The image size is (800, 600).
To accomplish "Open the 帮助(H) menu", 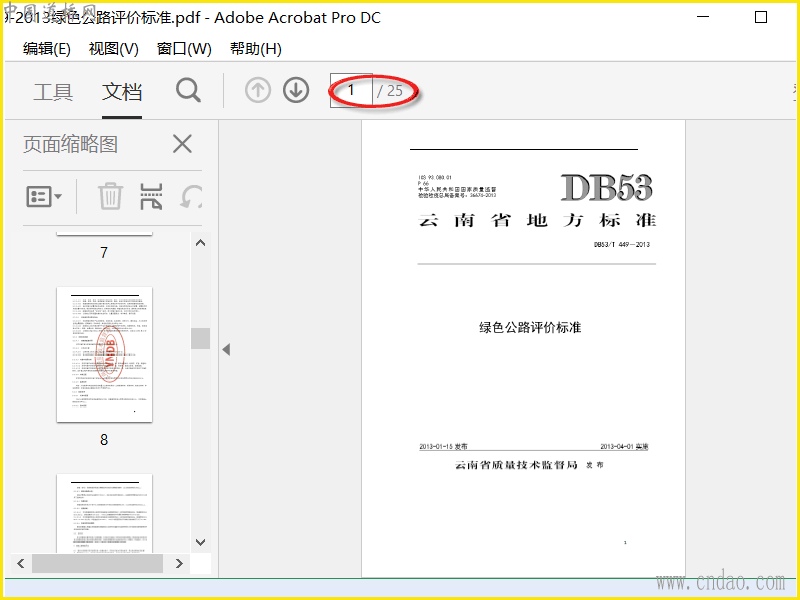I will 256,49.
